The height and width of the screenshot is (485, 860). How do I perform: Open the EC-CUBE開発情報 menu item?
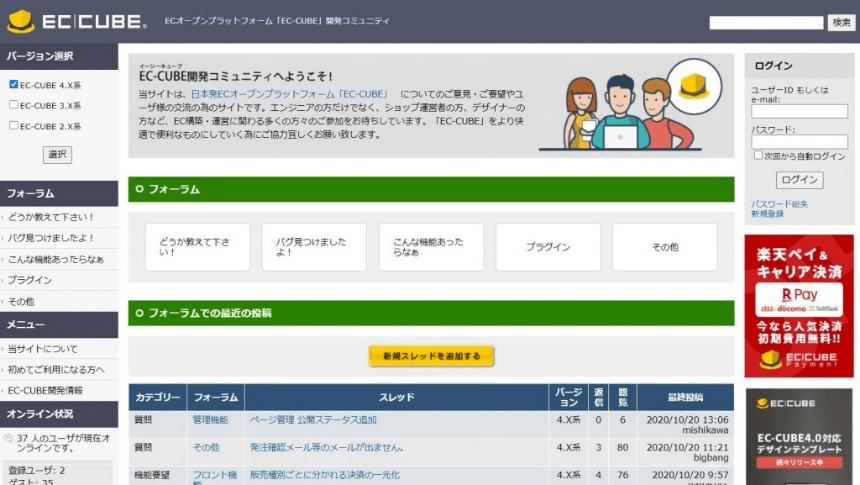pos(45,391)
